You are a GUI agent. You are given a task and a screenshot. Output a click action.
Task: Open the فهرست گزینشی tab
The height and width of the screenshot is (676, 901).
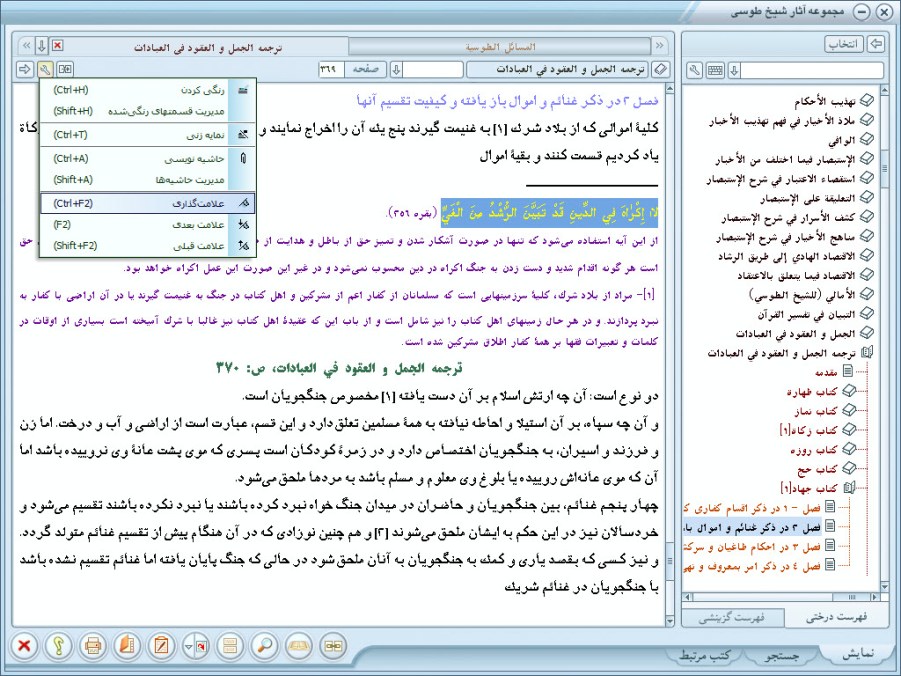(731, 617)
